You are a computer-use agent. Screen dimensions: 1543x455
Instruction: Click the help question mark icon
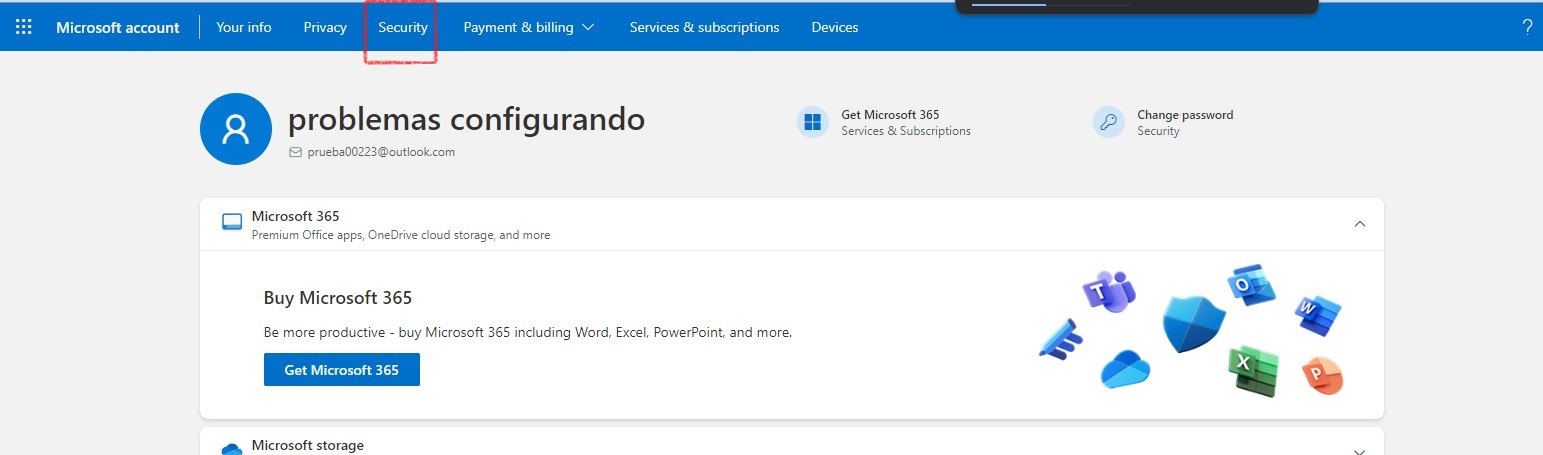tap(1527, 27)
